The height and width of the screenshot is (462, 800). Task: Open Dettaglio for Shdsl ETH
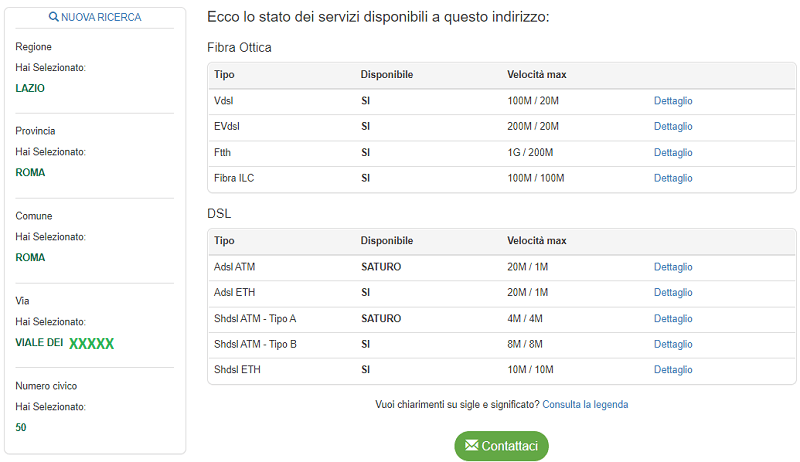coord(673,370)
